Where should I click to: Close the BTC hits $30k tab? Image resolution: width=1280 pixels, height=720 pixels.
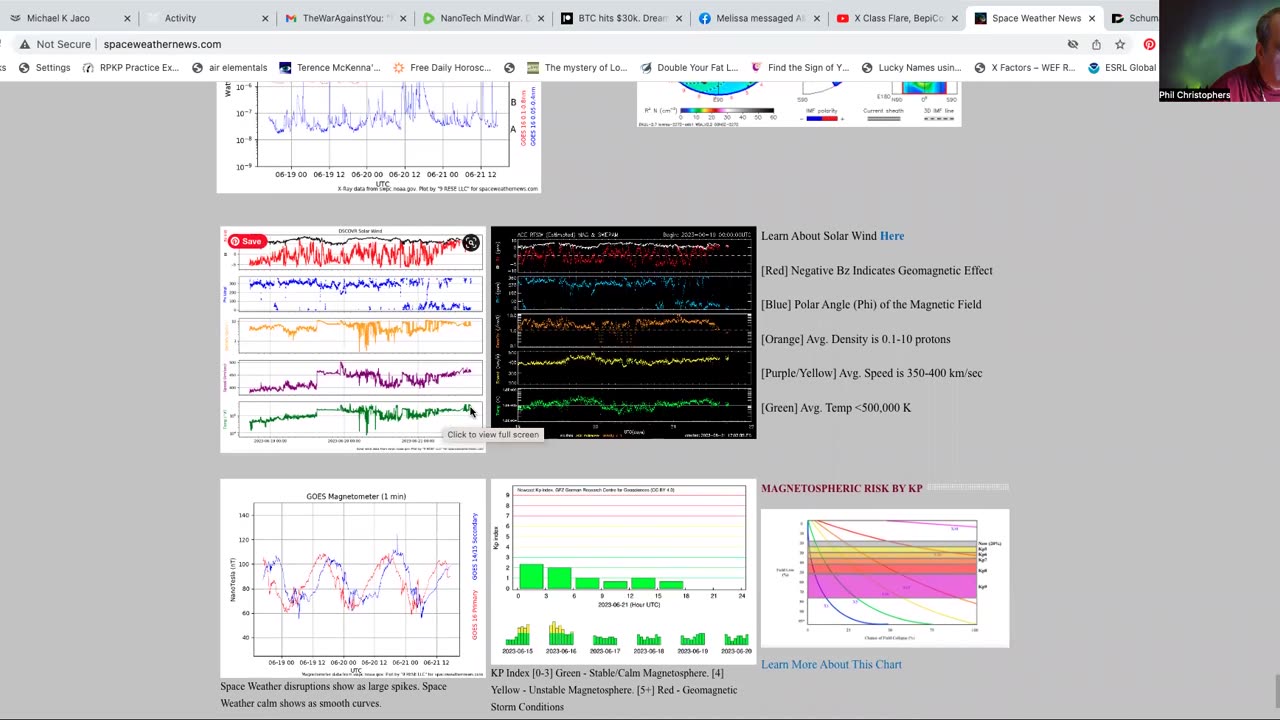pyautogui.click(x=679, y=18)
